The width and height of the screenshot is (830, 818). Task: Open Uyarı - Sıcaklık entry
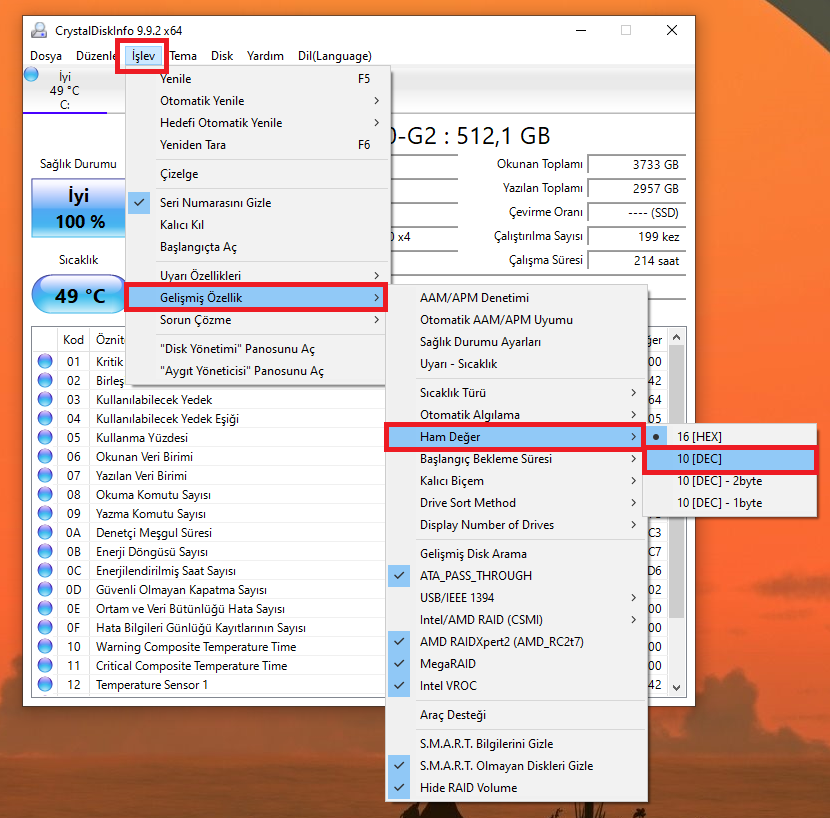point(517,364)
